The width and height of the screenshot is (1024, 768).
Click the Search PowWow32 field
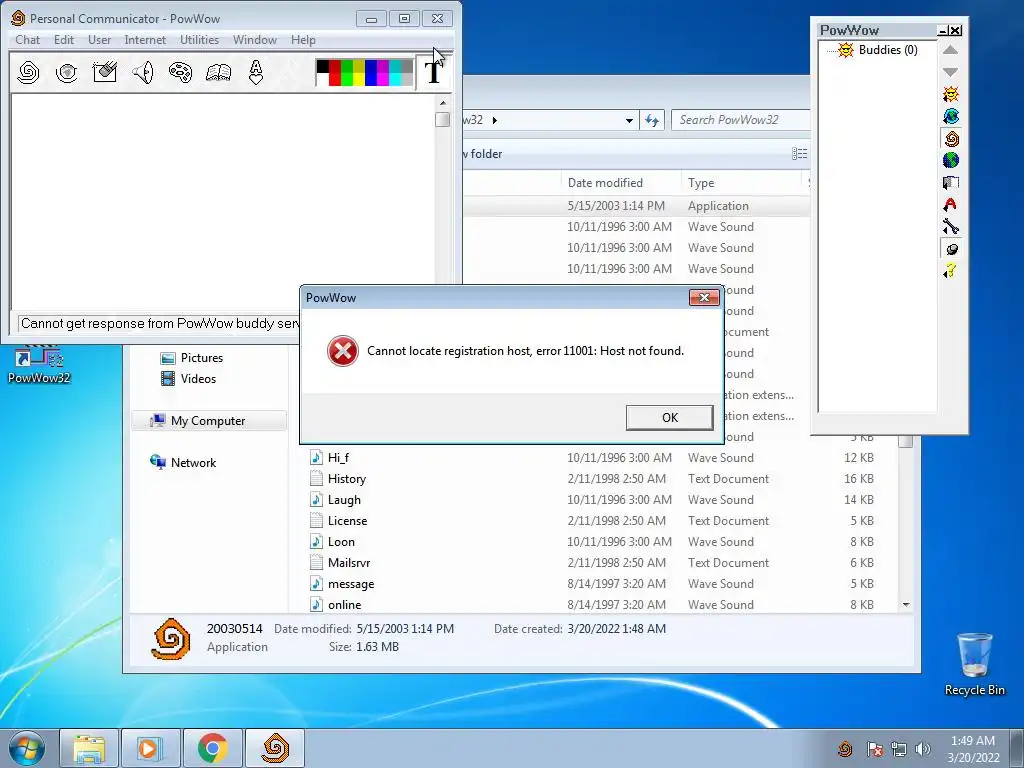click(x=740, y=120)
